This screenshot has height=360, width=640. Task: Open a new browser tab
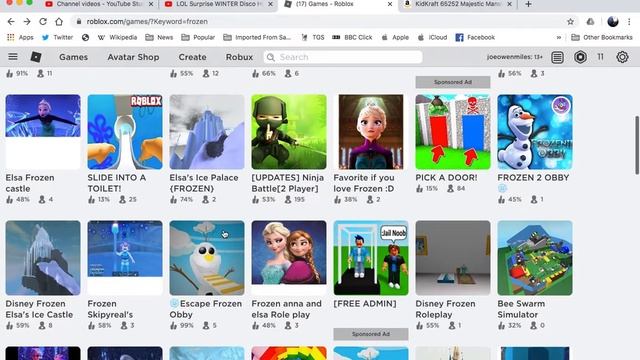click(528, 4)
